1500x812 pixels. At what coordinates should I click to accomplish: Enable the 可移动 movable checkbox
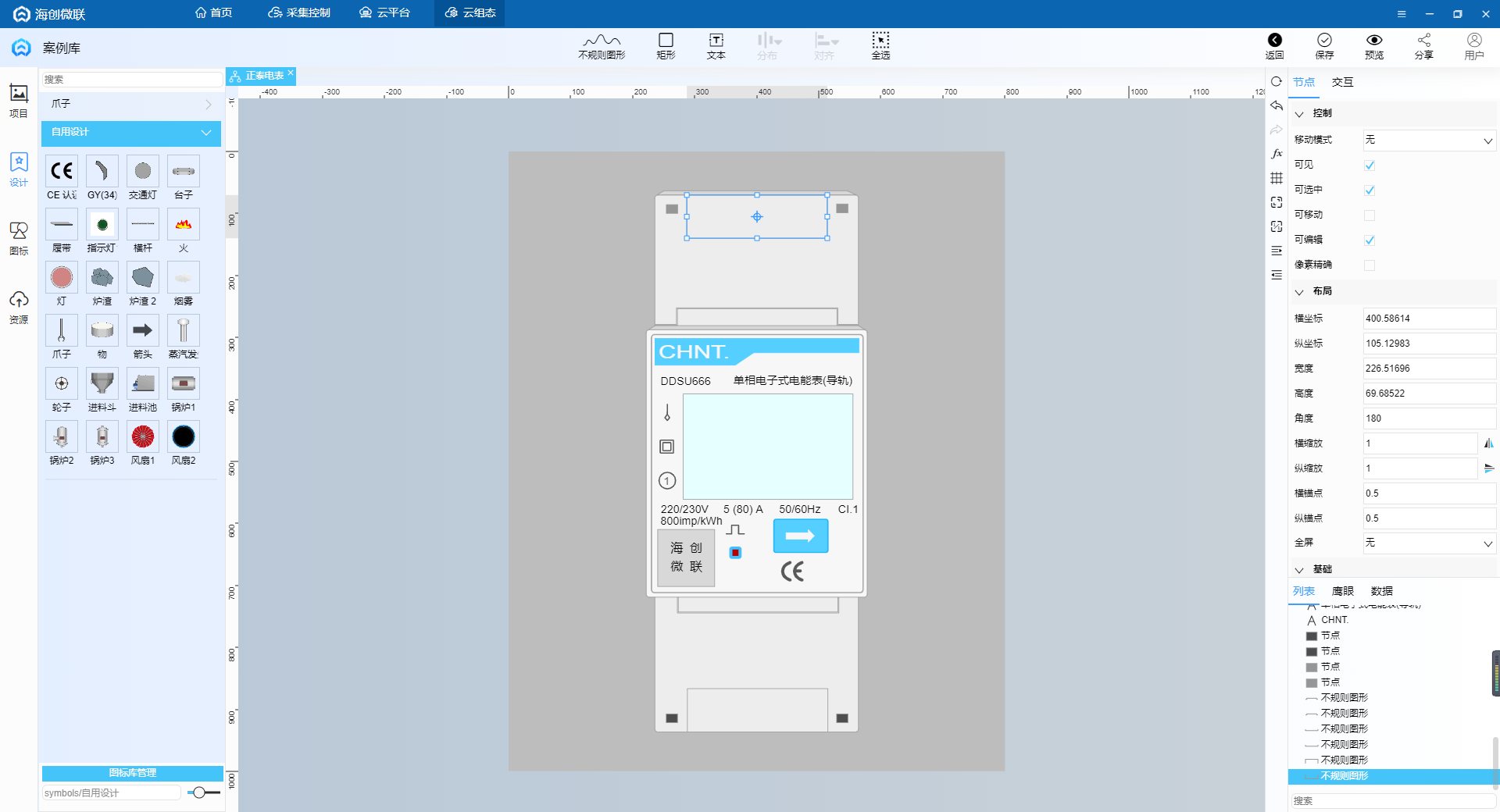(x=1370, y=215)
